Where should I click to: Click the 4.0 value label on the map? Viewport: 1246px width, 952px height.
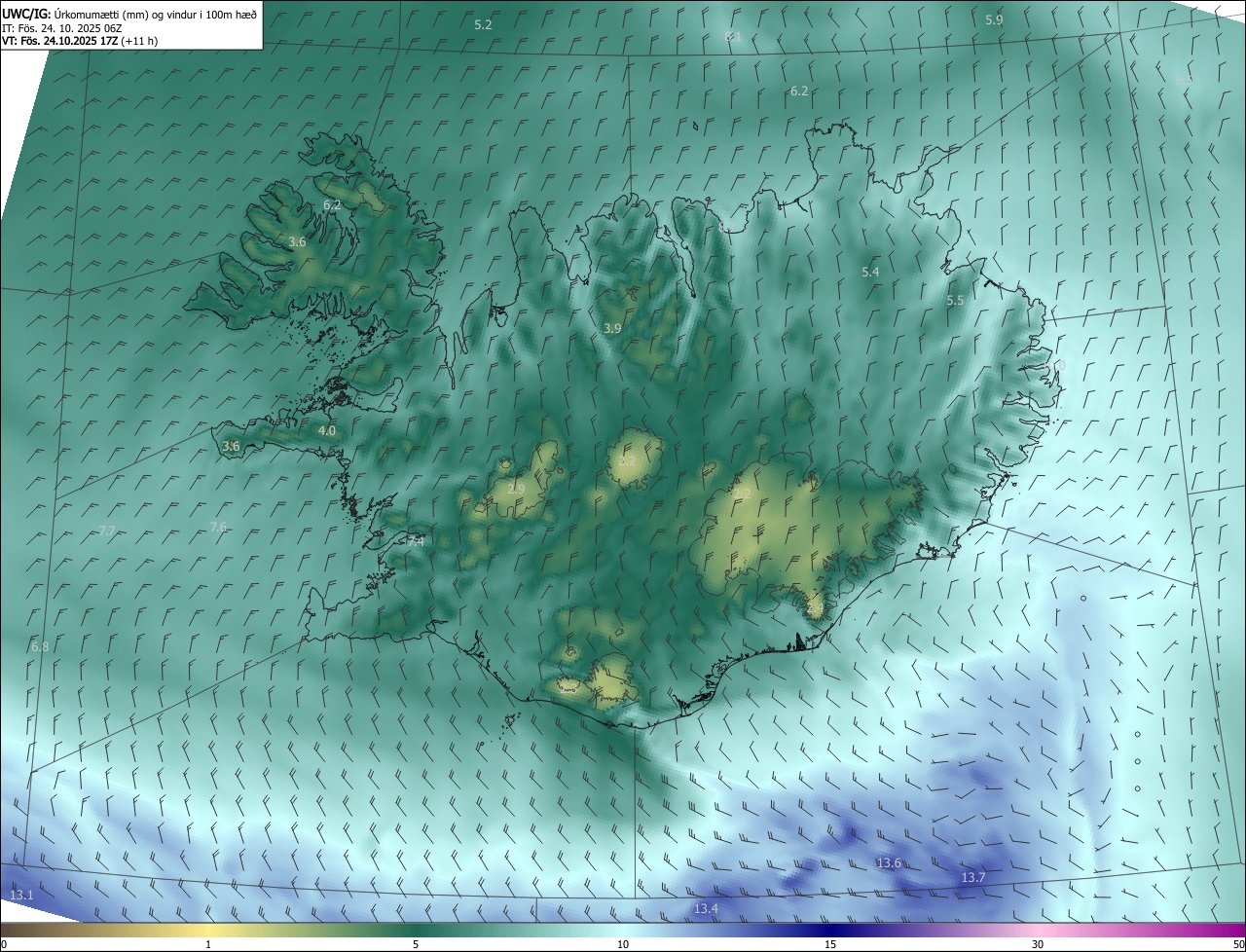click(x=327, y=430)
